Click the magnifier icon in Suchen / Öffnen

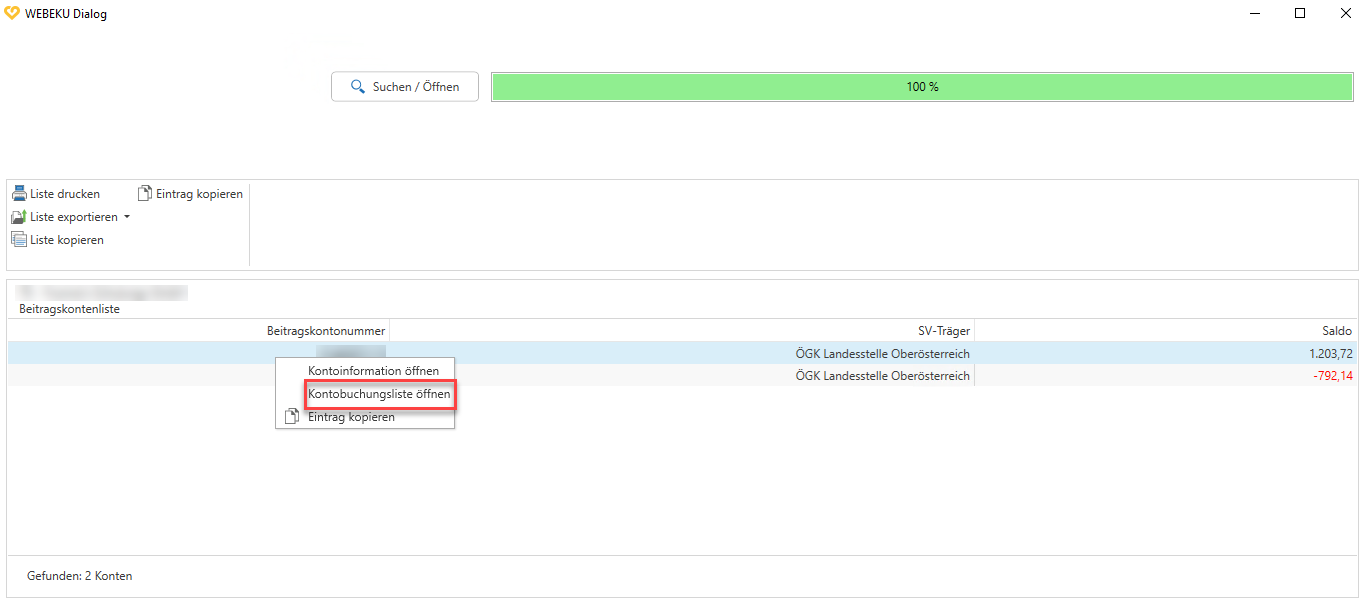pos(358,87)
